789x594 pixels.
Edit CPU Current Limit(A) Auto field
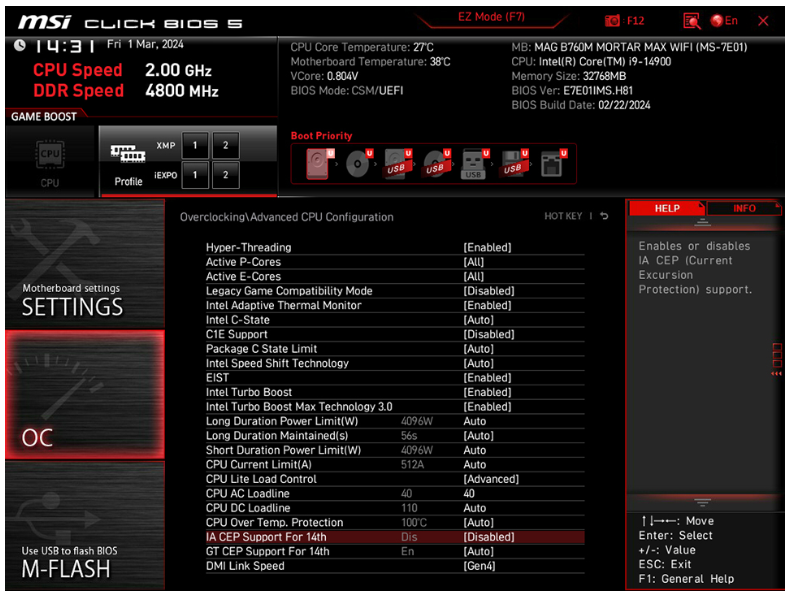click(475, 465)
